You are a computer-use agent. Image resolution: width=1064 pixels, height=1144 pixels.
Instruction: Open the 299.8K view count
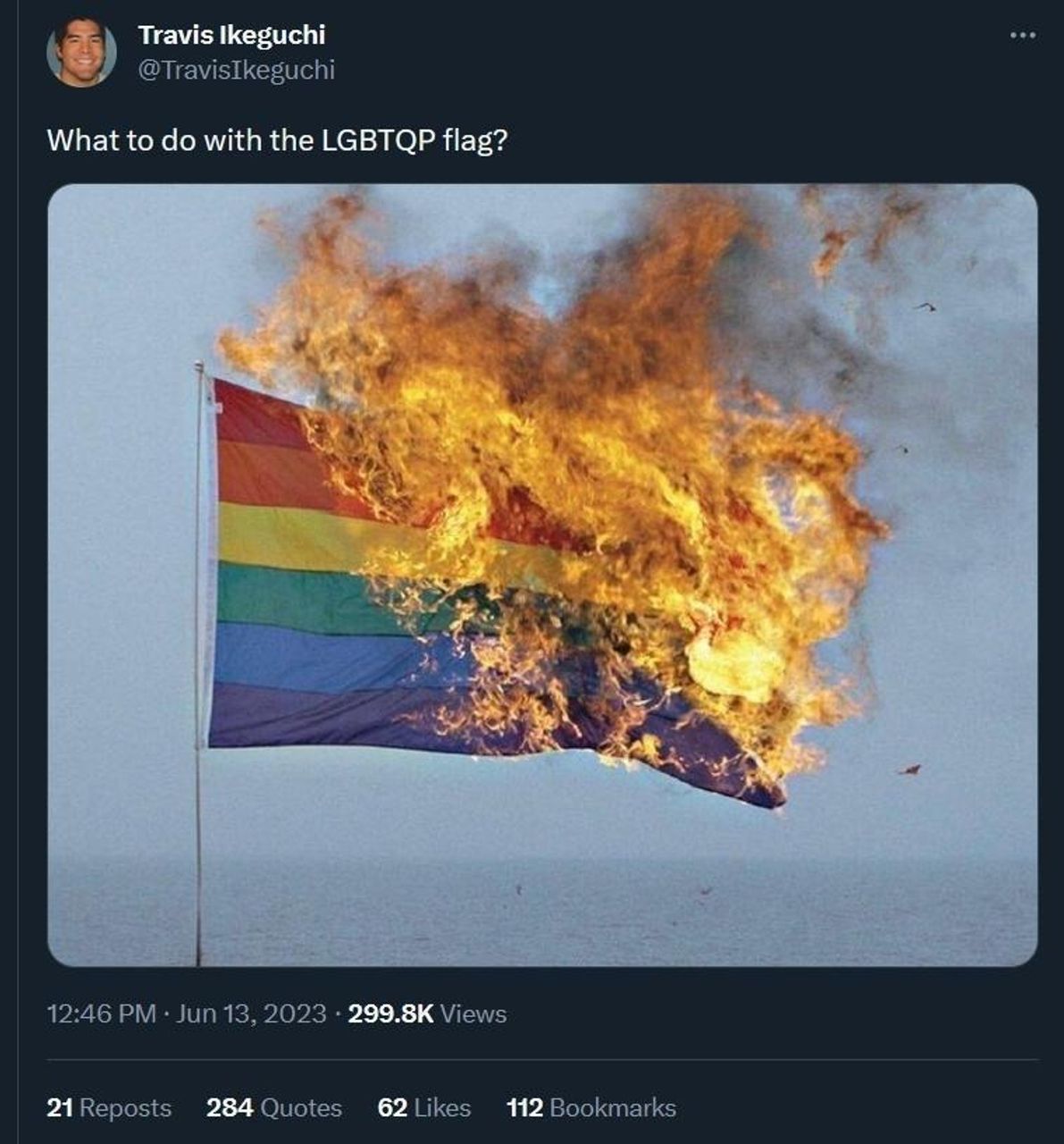point(390,1014)
